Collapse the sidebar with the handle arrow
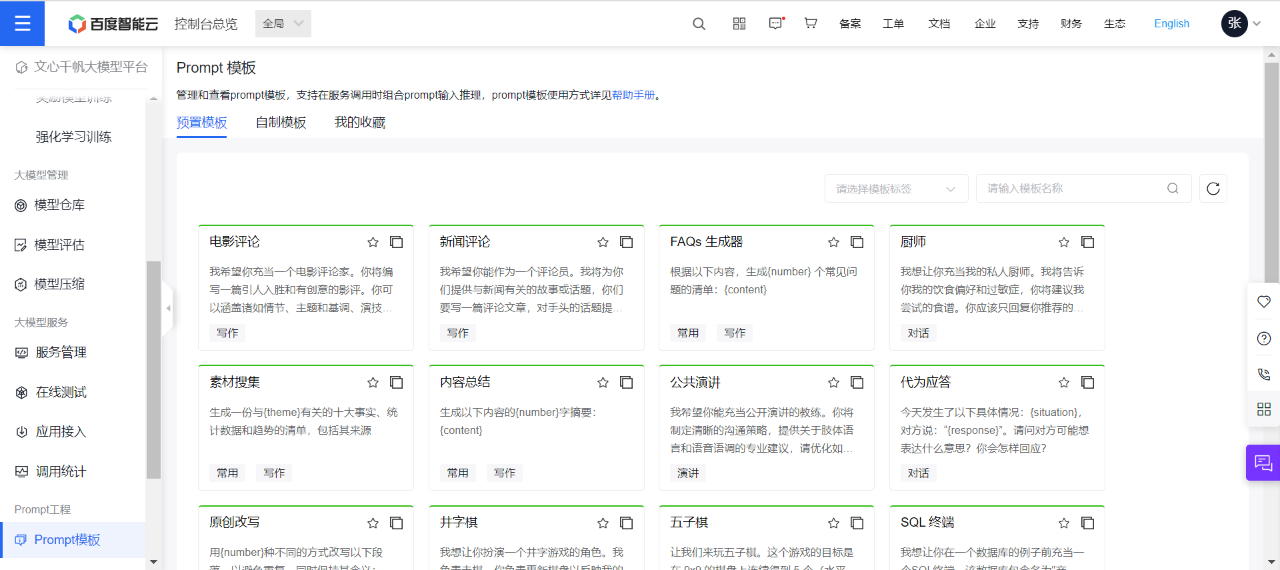Image resolution: width=1280 pixels, height=570 pixels. coord(168,308)
